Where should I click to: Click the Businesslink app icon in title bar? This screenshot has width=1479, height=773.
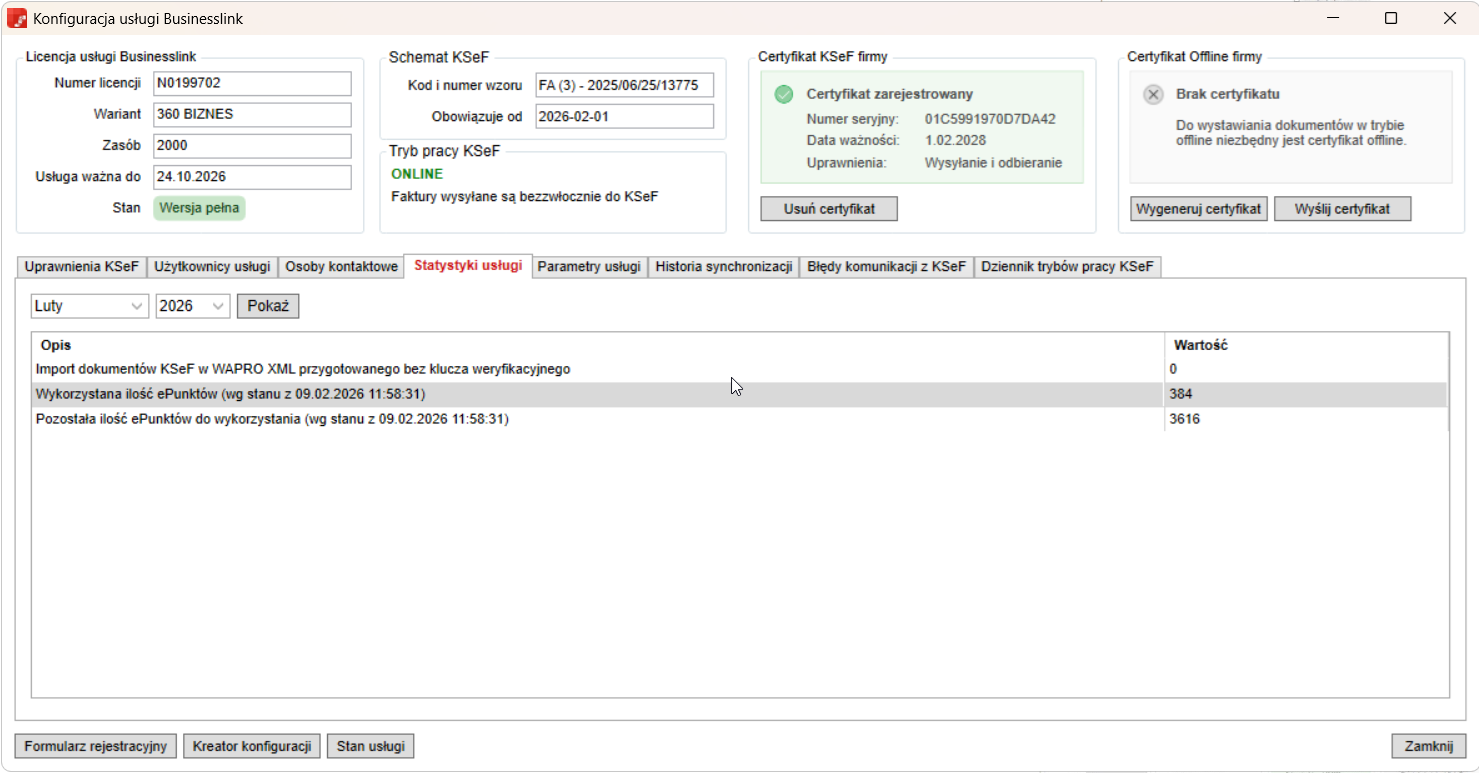[x=17, y=18]
